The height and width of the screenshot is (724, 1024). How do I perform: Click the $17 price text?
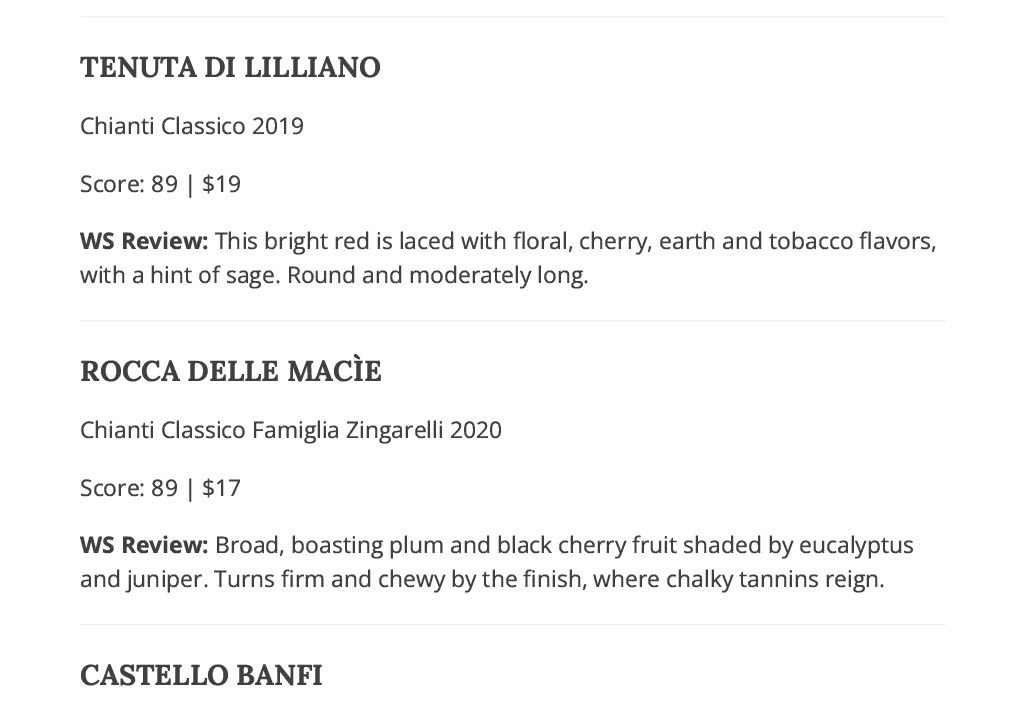[x=221, y=488]
